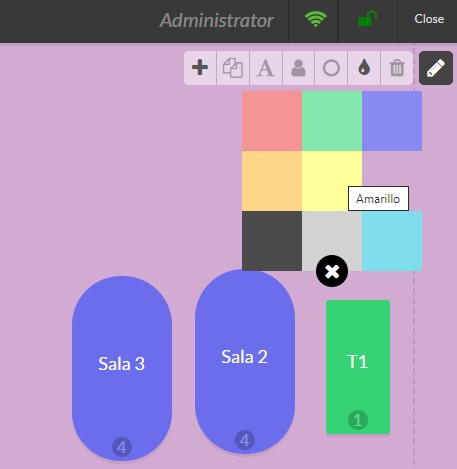Click the plus icon to add a table

200,68
